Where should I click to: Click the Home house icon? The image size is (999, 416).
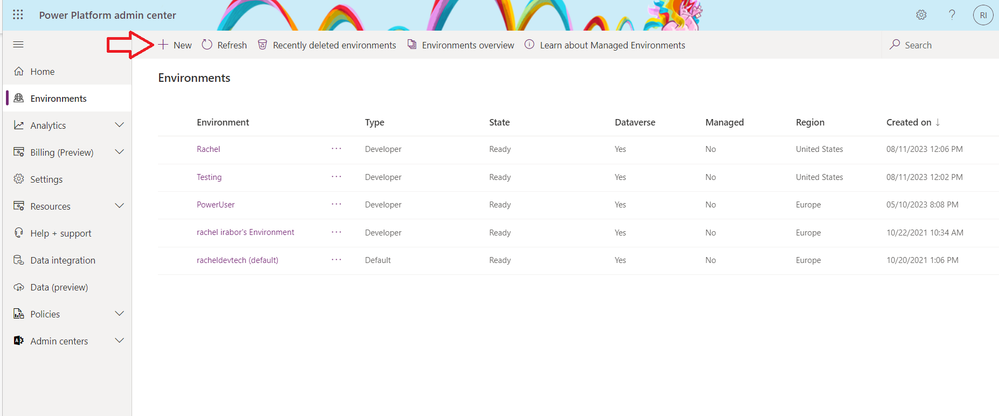pos(19,72)
